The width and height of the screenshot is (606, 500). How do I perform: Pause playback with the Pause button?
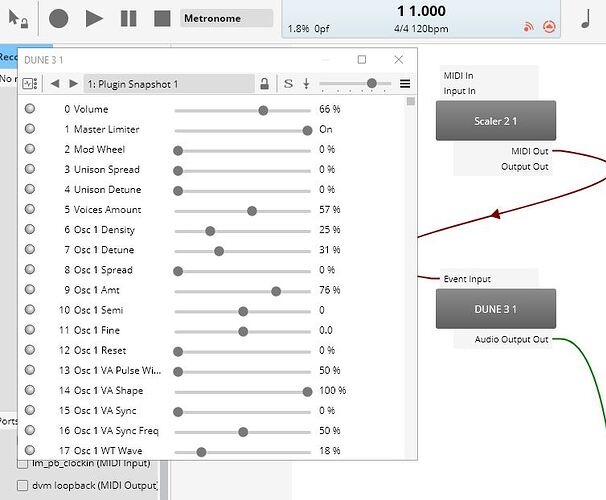coord(129,18)
